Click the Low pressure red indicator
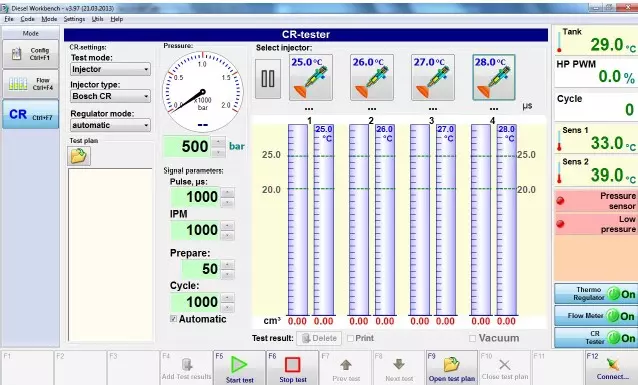The image size is (638, 385). 560,224
